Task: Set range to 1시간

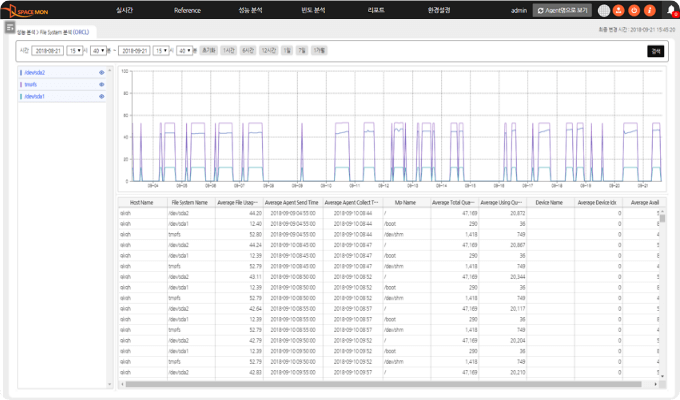Action: pos(229,51)
